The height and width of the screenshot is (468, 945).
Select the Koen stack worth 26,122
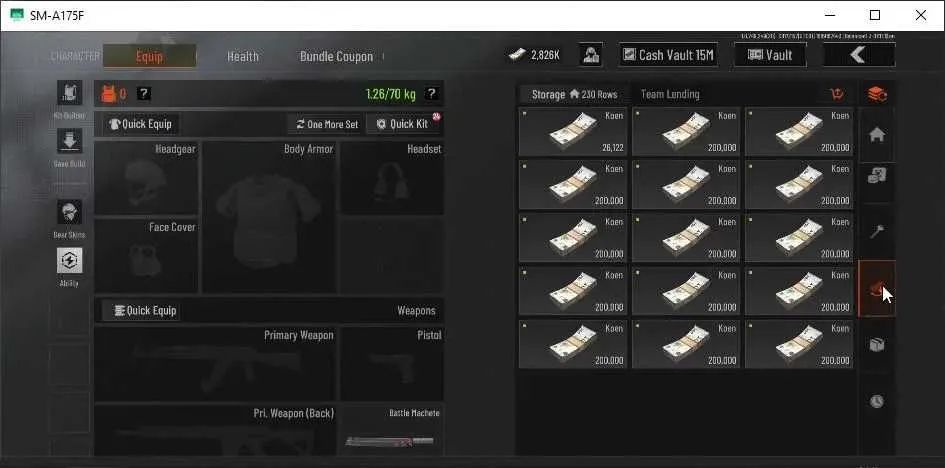[573, 131]
